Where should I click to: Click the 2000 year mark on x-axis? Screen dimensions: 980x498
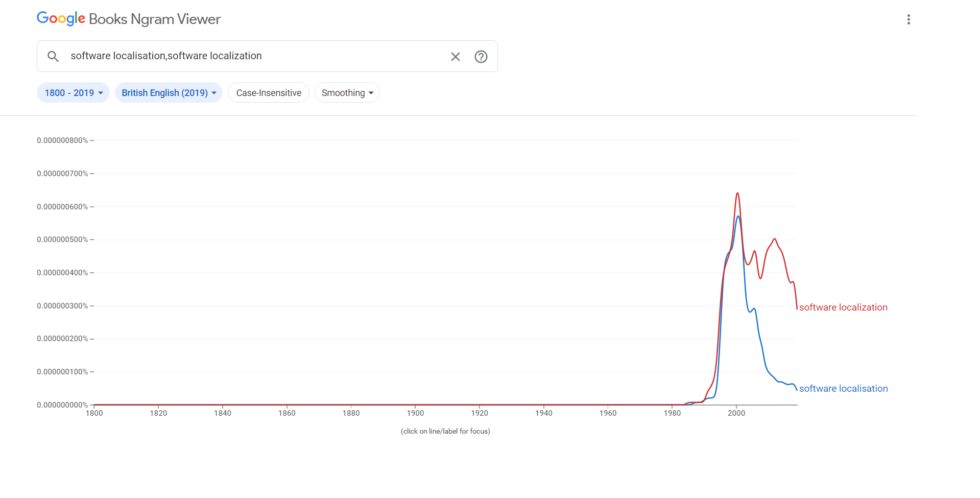tap(736, 412)
